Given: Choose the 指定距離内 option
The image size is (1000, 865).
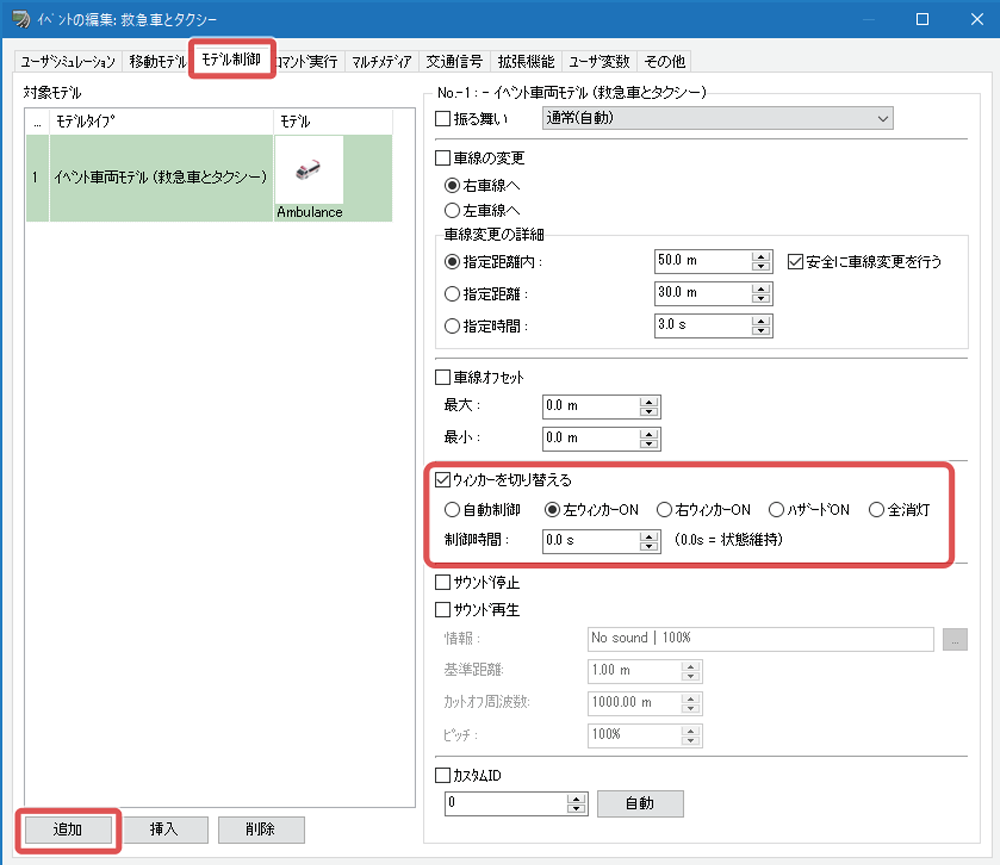Looking at the screenshot, I should coord(452,262).
